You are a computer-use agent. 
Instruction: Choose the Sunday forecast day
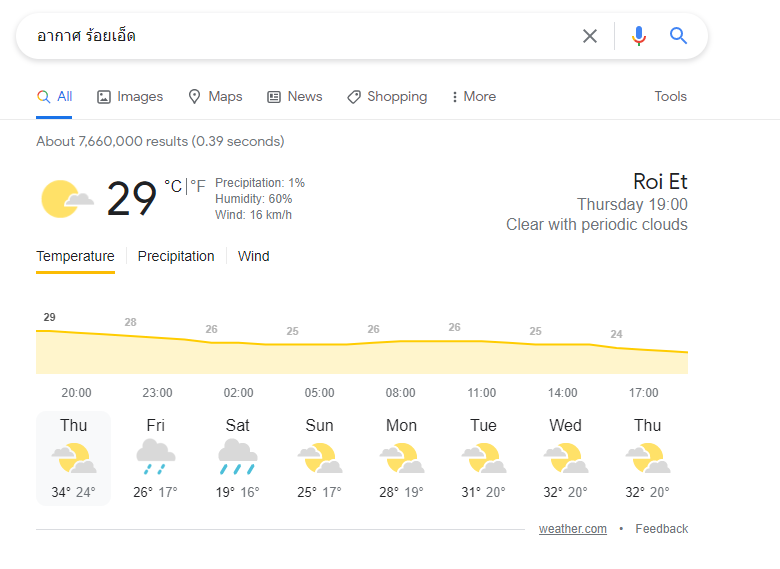(x=319, y=458)
